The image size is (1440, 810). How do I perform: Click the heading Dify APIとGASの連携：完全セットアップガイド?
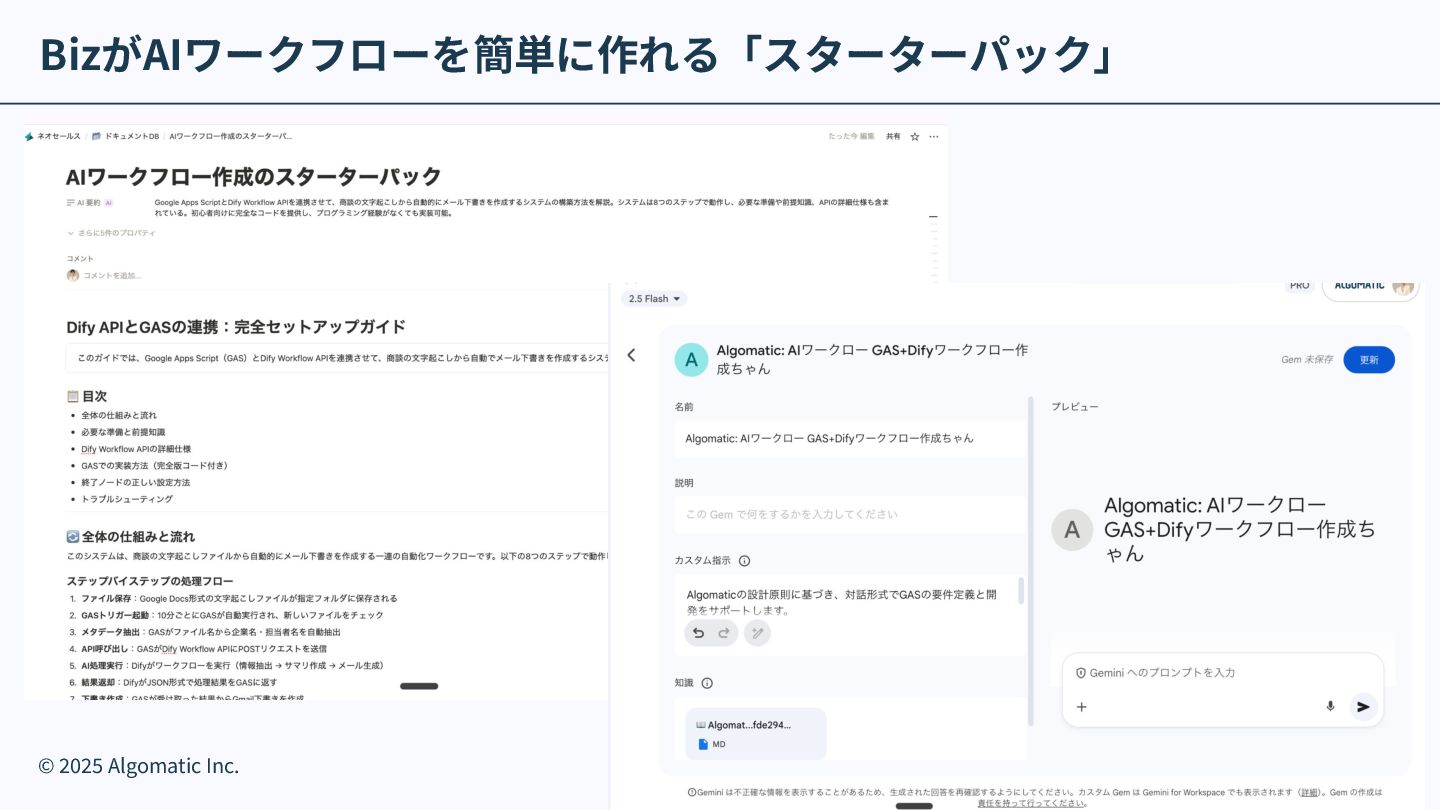236,327
